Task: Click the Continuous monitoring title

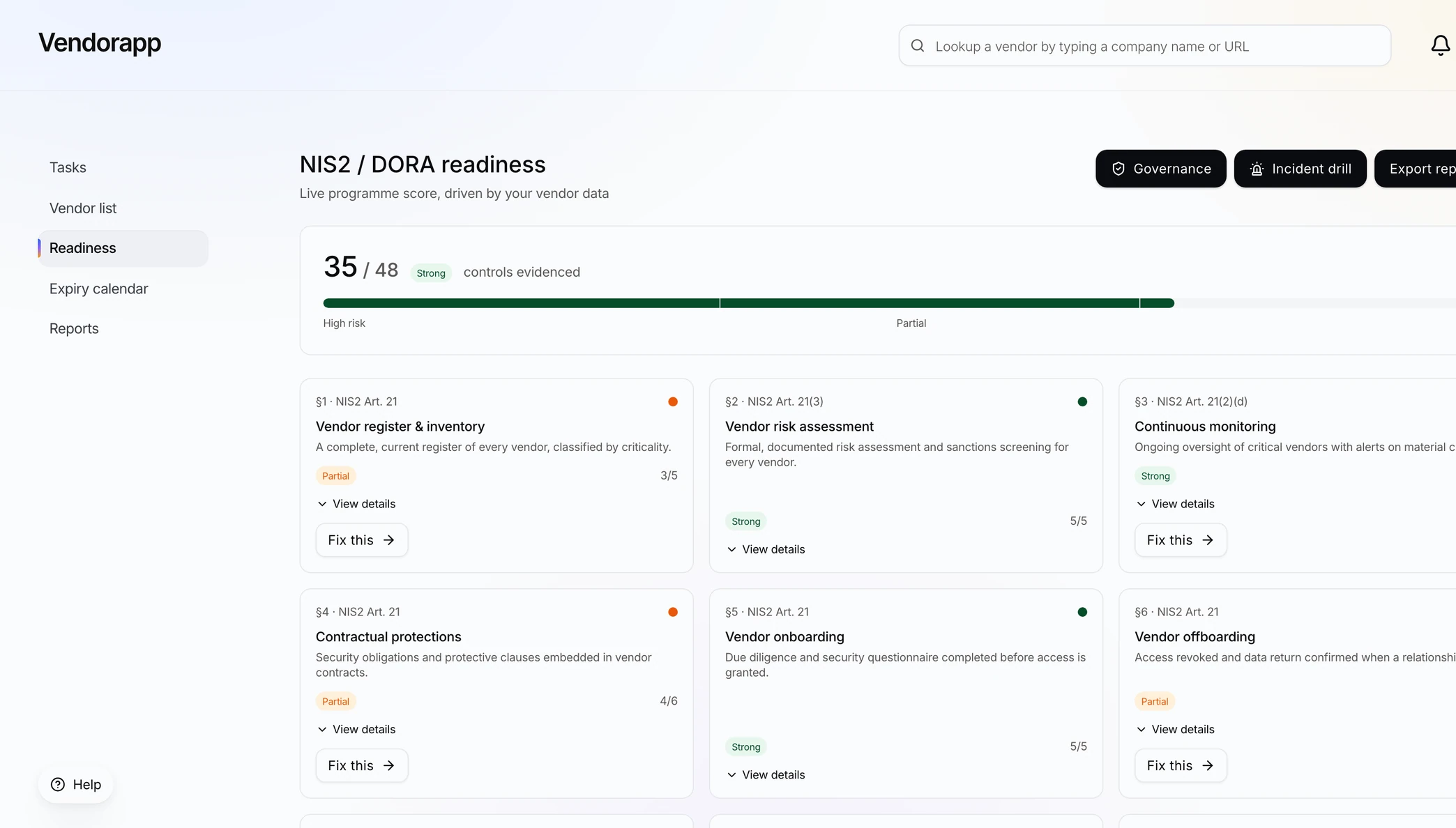Action: [x=1205, y=427]
